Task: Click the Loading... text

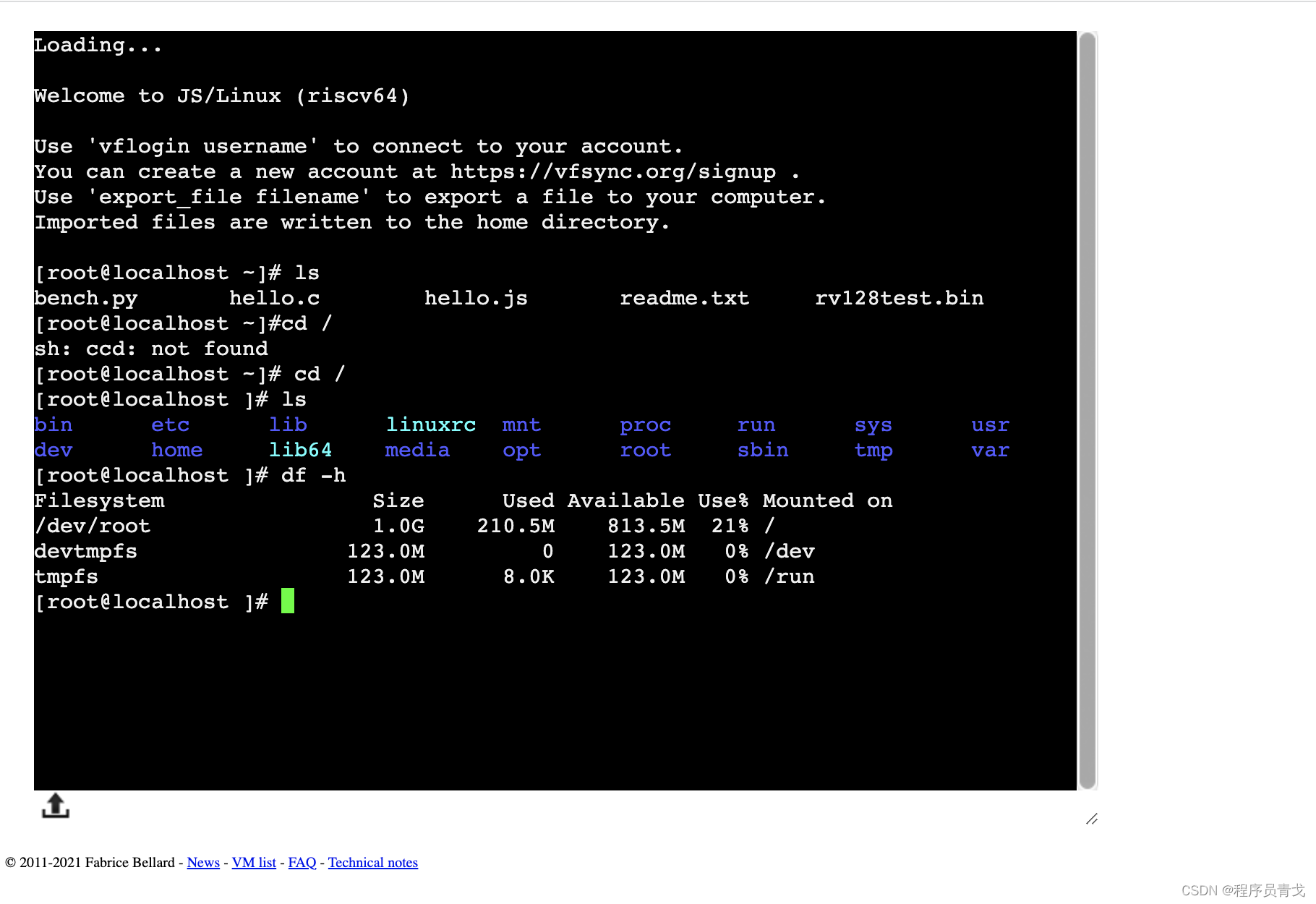Action: [x=98, y=46]
